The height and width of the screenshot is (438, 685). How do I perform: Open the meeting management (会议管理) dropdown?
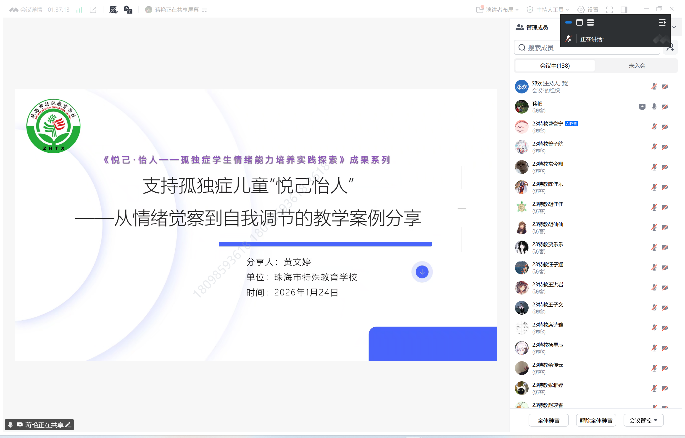(x=643, y=420)
